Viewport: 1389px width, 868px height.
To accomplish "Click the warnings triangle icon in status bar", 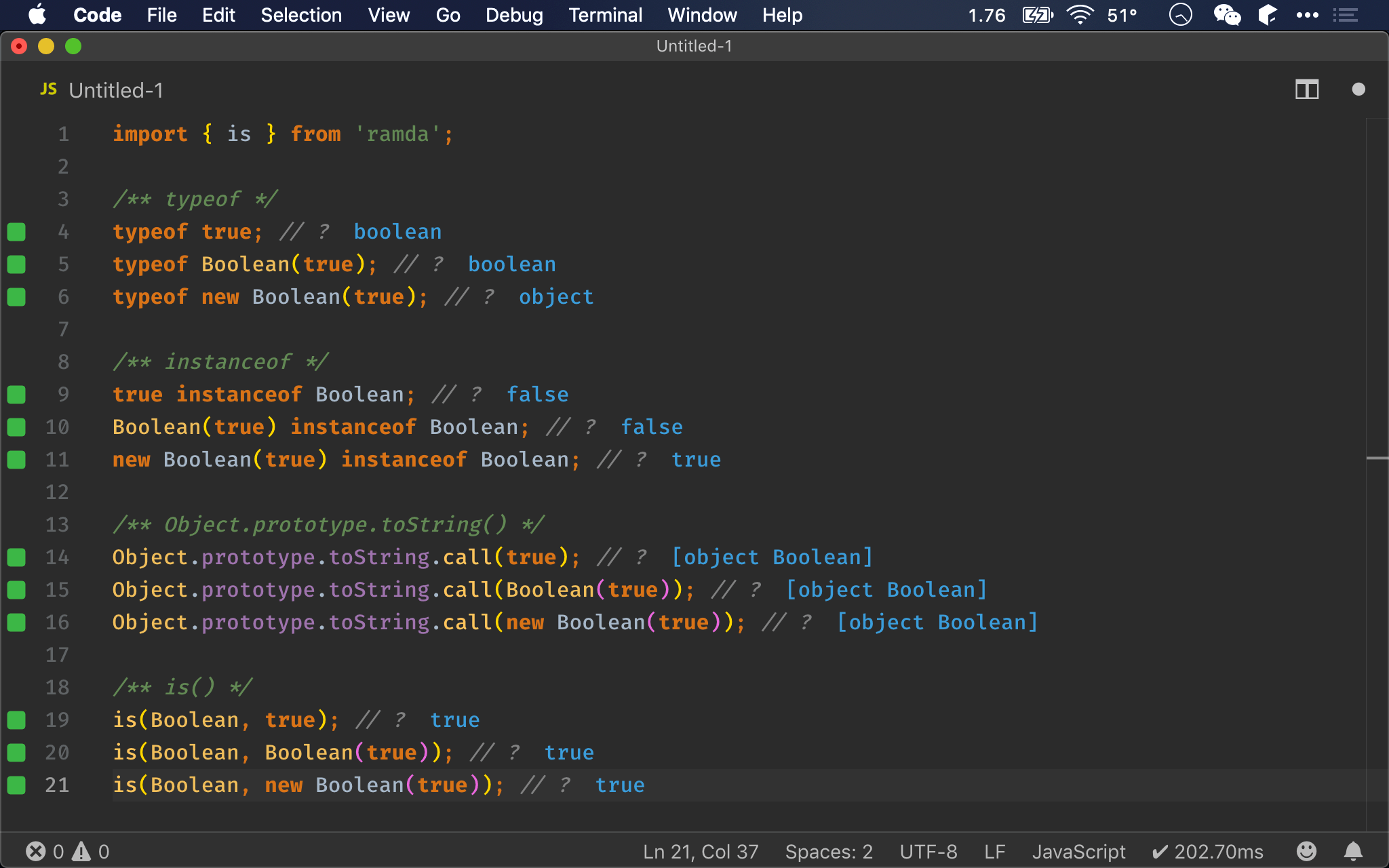I will coord(81,851).
